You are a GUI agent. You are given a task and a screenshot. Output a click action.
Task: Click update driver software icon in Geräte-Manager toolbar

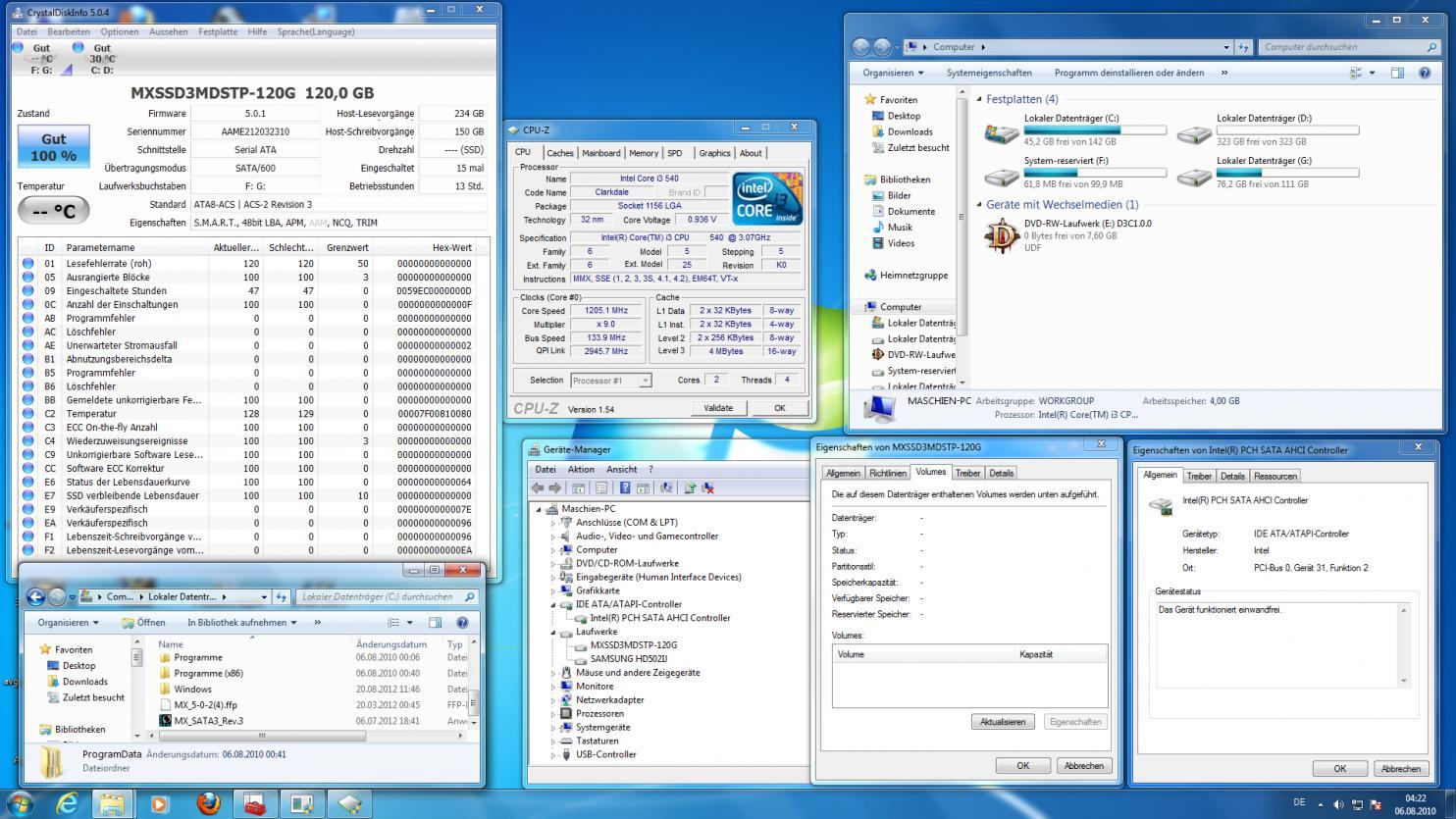690,487
